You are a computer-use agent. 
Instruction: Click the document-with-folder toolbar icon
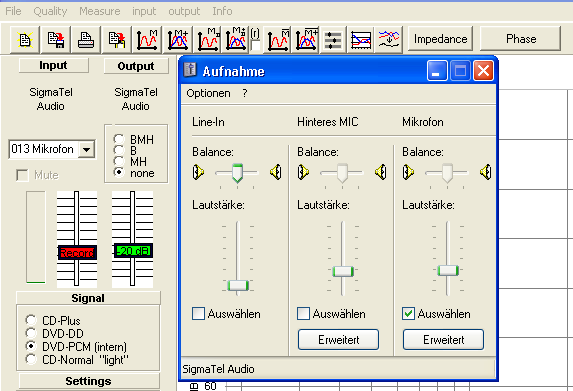pyautogui.click(x=117, y=39)
